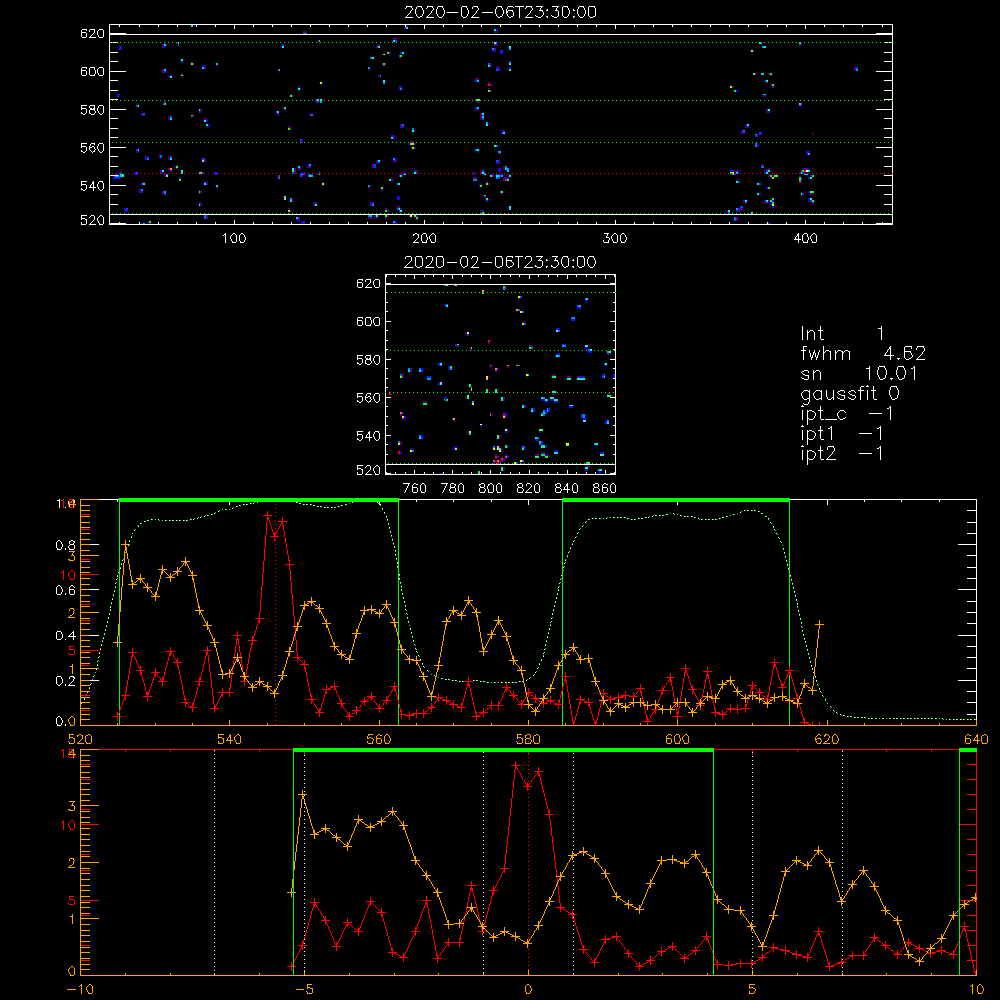
Task: Click x-axis label 780 of the middle image
Action: pyautogui.click(x=453, y=489)
